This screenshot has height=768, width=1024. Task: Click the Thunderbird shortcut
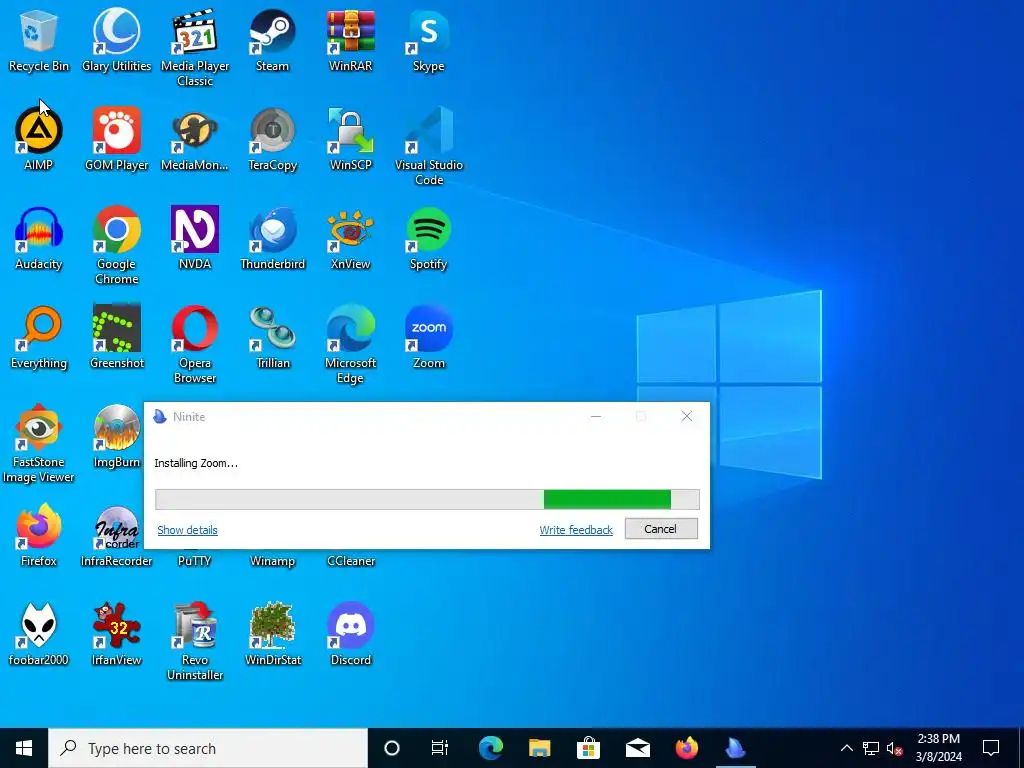(x=272, y=238)
